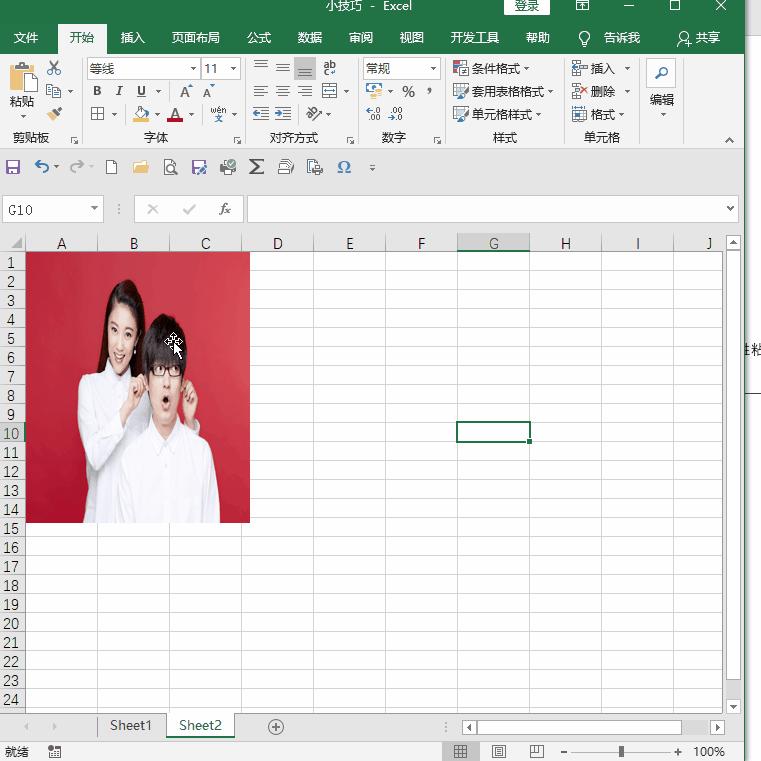The height and width of the screenshot is (761, 761).
Task: Switch to Sheet1 tab
Action: 131,726
